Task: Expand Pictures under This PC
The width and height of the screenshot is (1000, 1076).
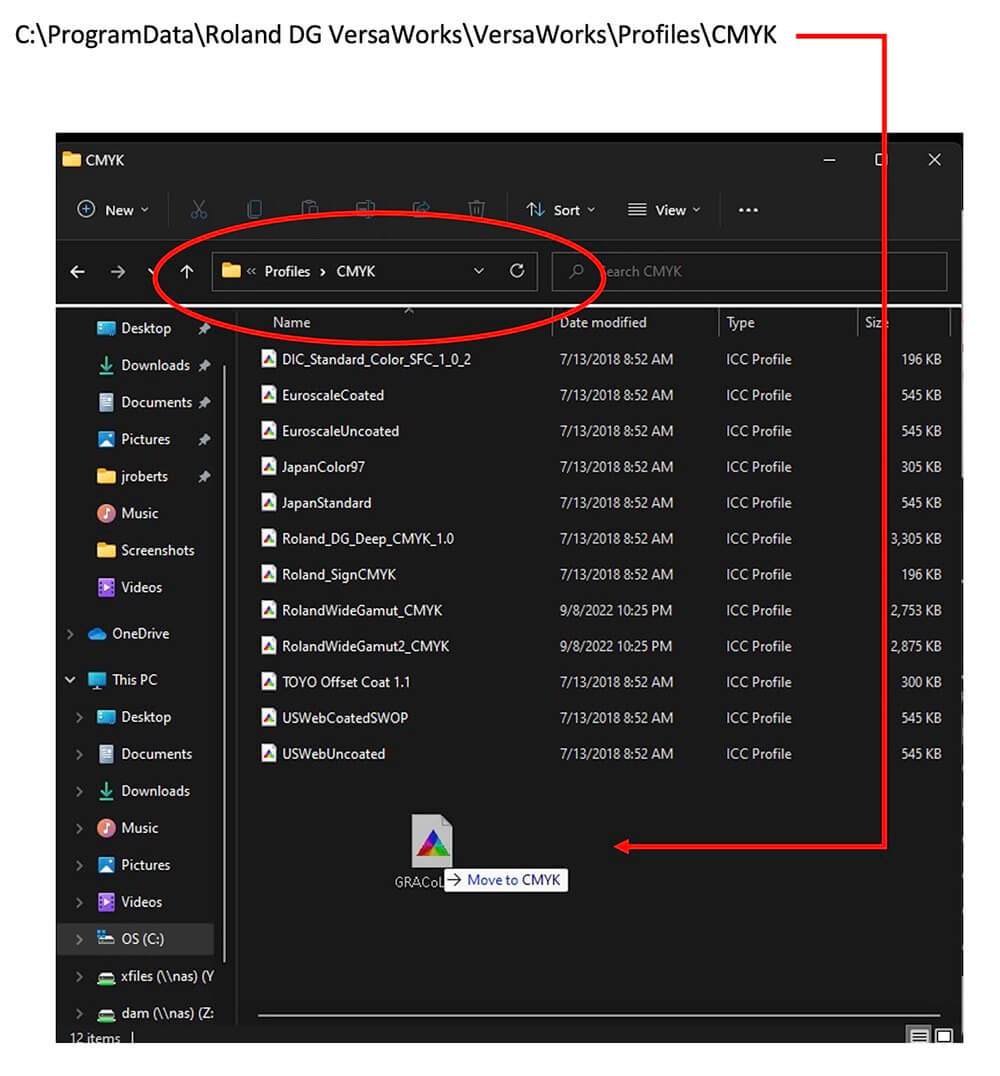Action: [80, 866]
